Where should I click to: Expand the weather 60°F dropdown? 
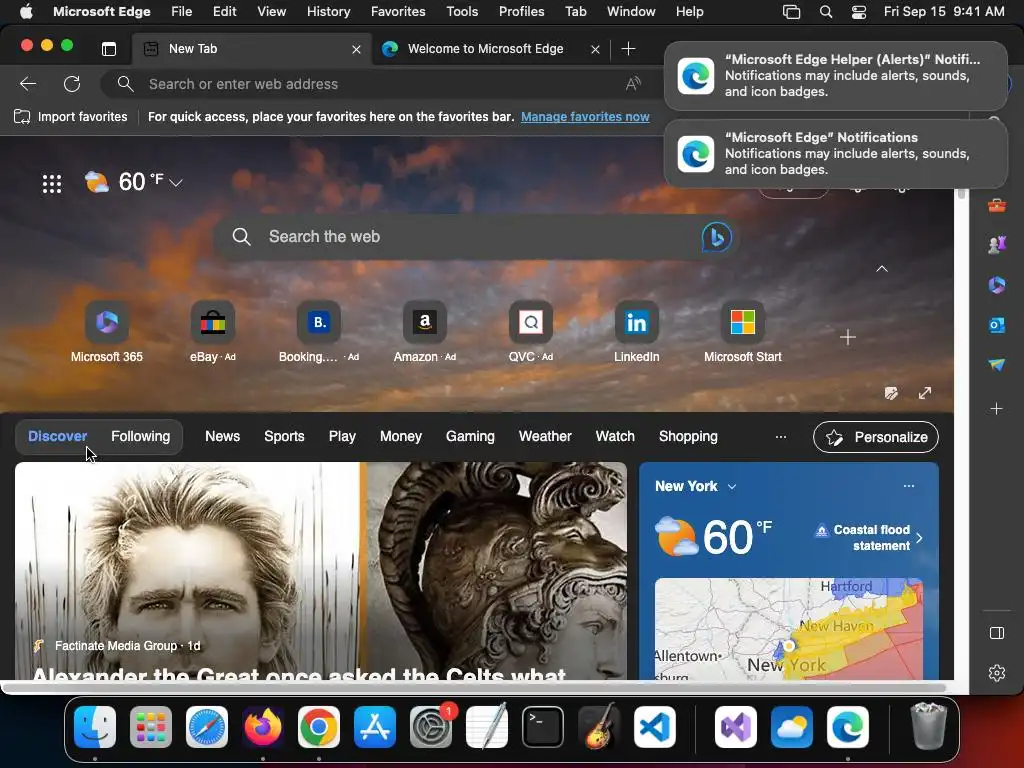[x=176, y=183]
